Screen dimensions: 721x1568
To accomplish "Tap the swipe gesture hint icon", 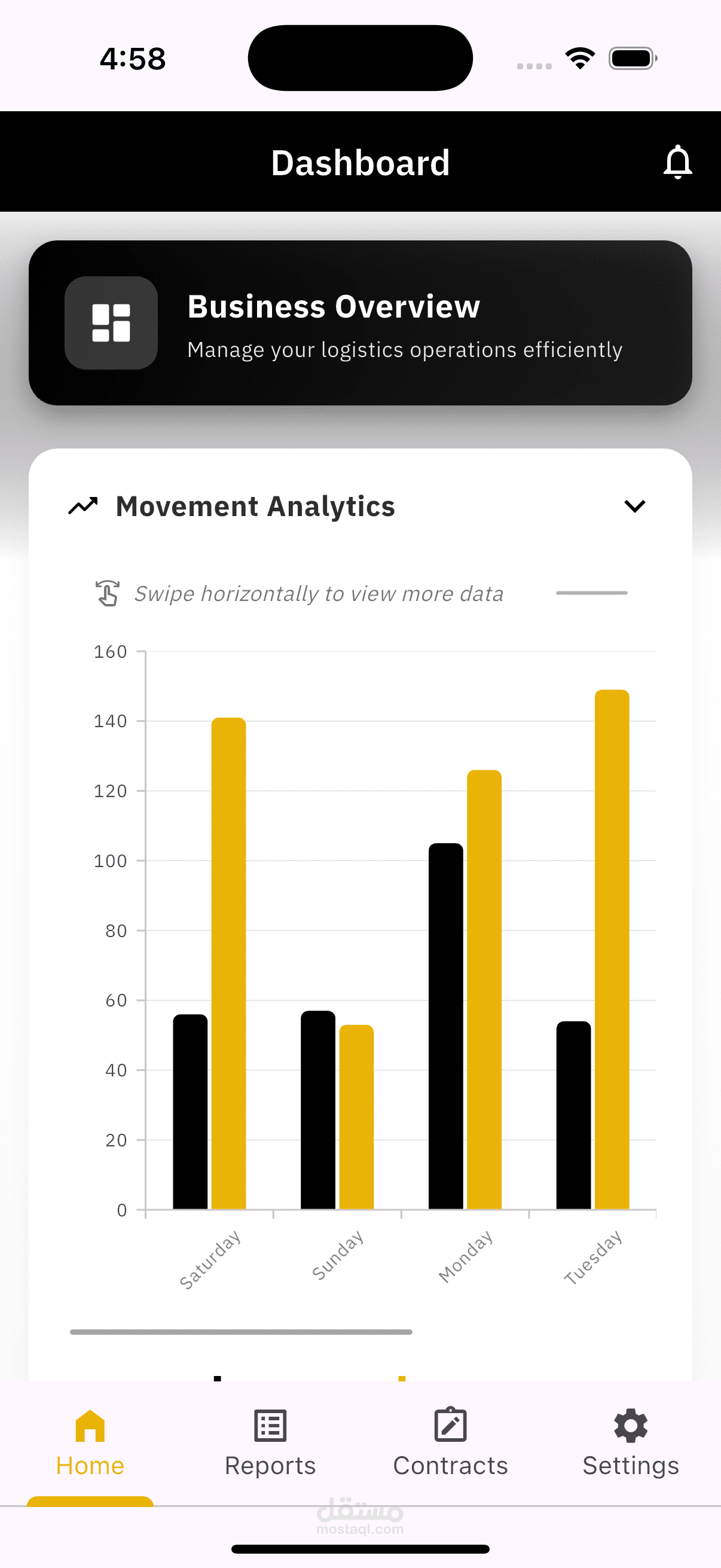I will [x=108, y=593].
